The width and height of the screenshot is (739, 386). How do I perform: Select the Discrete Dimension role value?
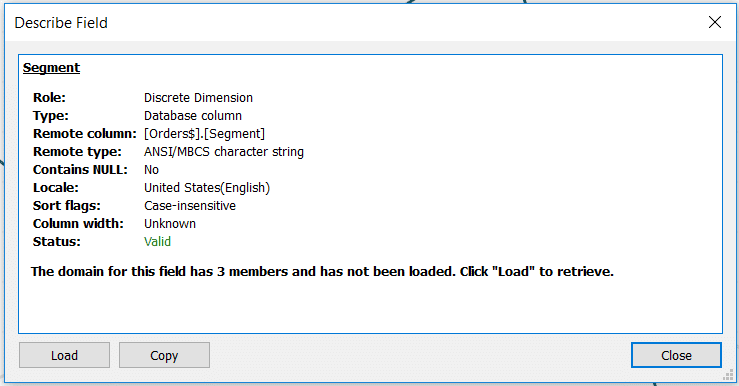coord(198,98)
